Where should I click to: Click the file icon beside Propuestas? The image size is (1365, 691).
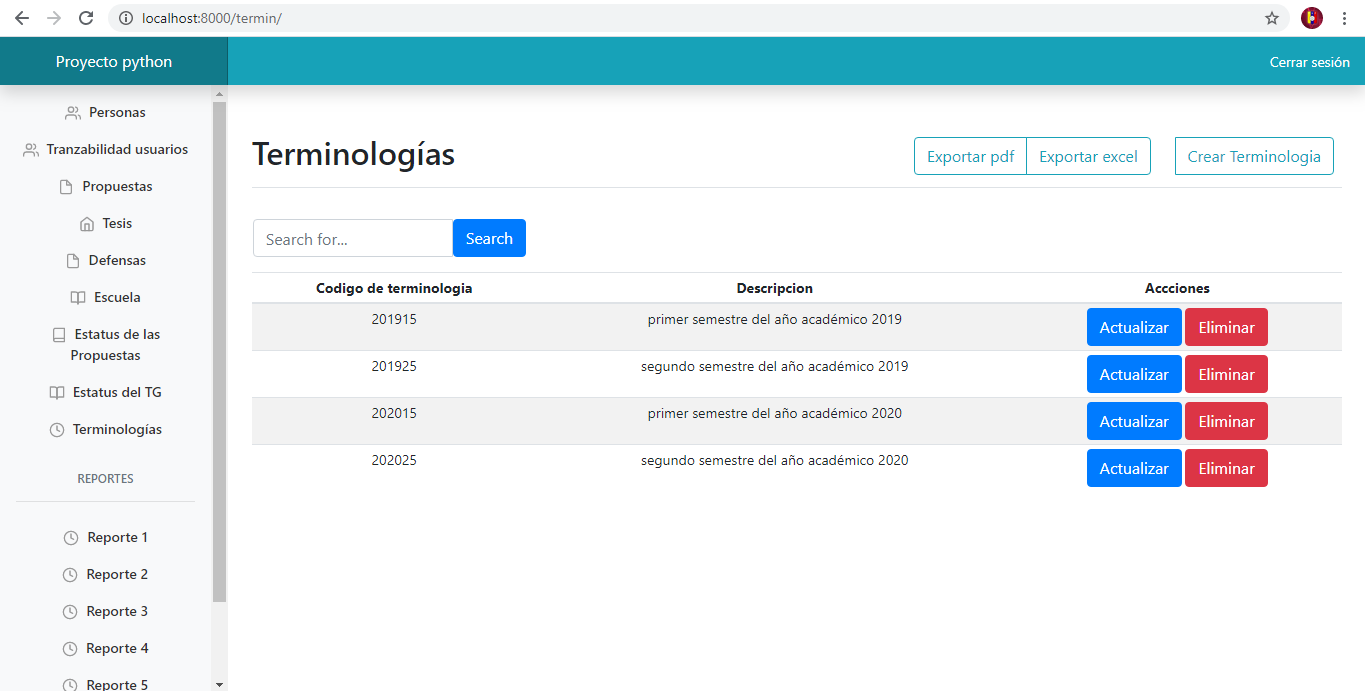pos(66,187)
